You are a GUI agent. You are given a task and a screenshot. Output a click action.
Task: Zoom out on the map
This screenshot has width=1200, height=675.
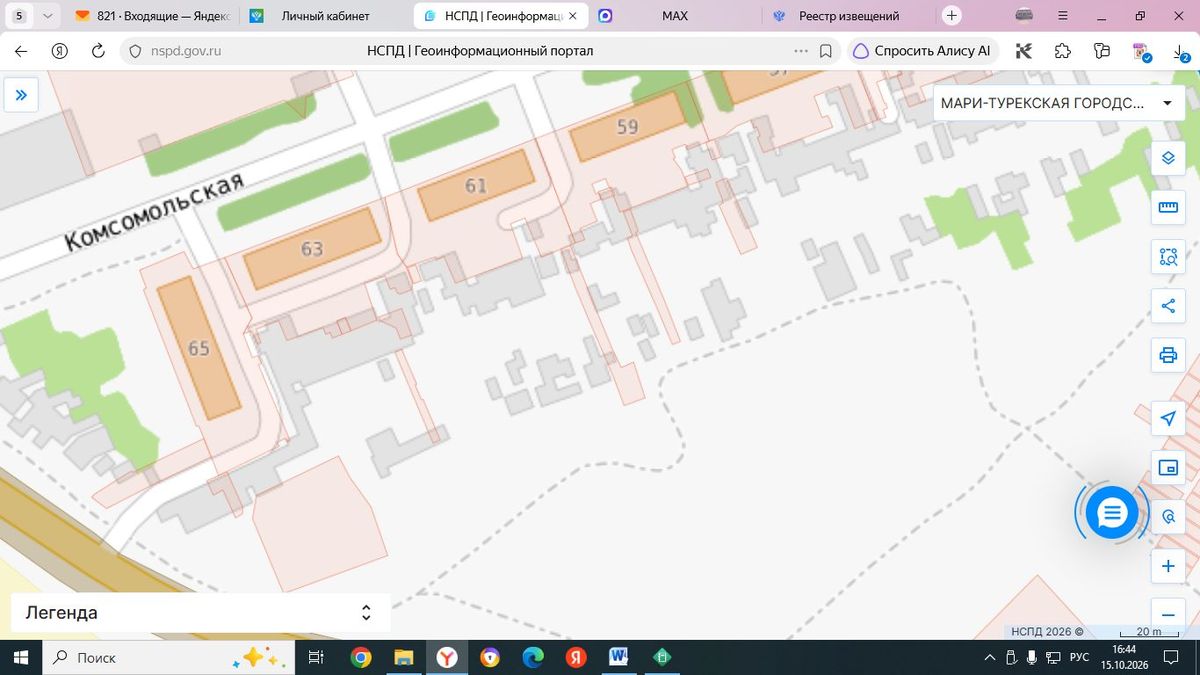[1167, 615]
